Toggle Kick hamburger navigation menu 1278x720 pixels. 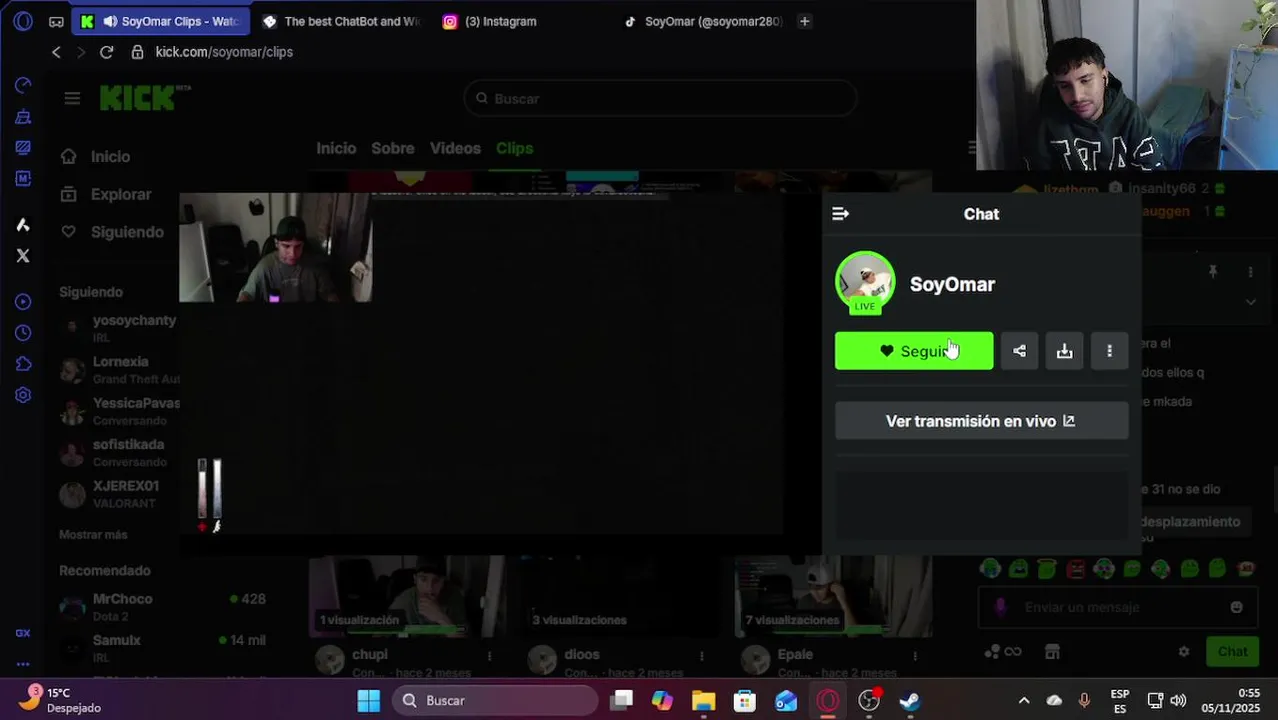coord(72,98)
